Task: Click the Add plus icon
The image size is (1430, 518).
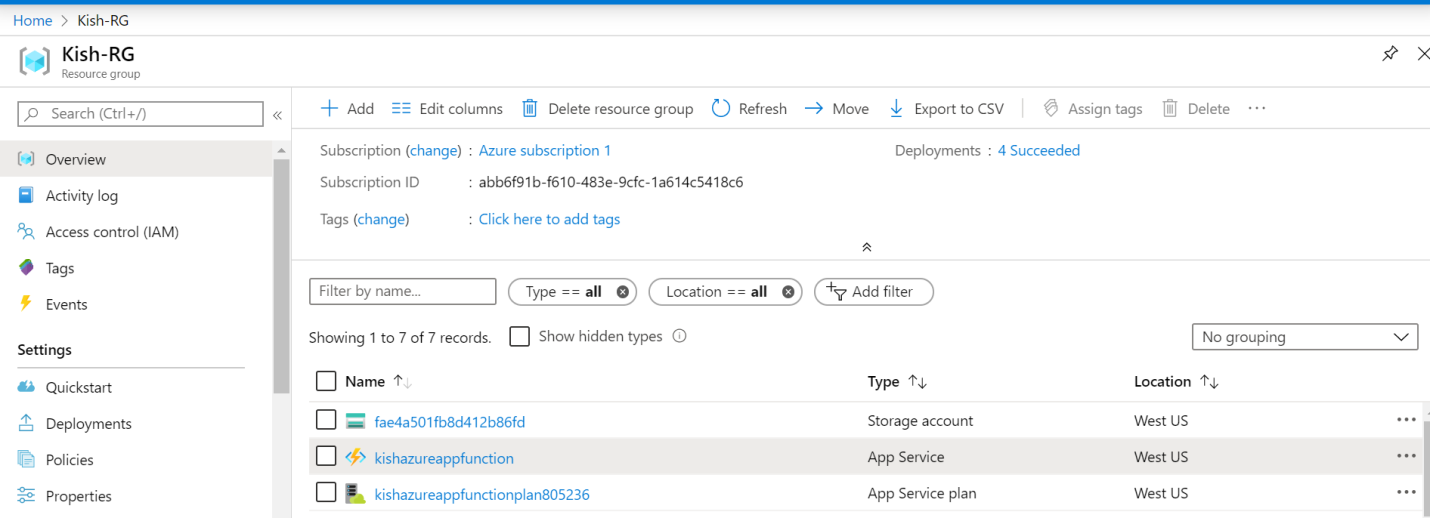Action: pyautogui.click(x=329, y=108)
